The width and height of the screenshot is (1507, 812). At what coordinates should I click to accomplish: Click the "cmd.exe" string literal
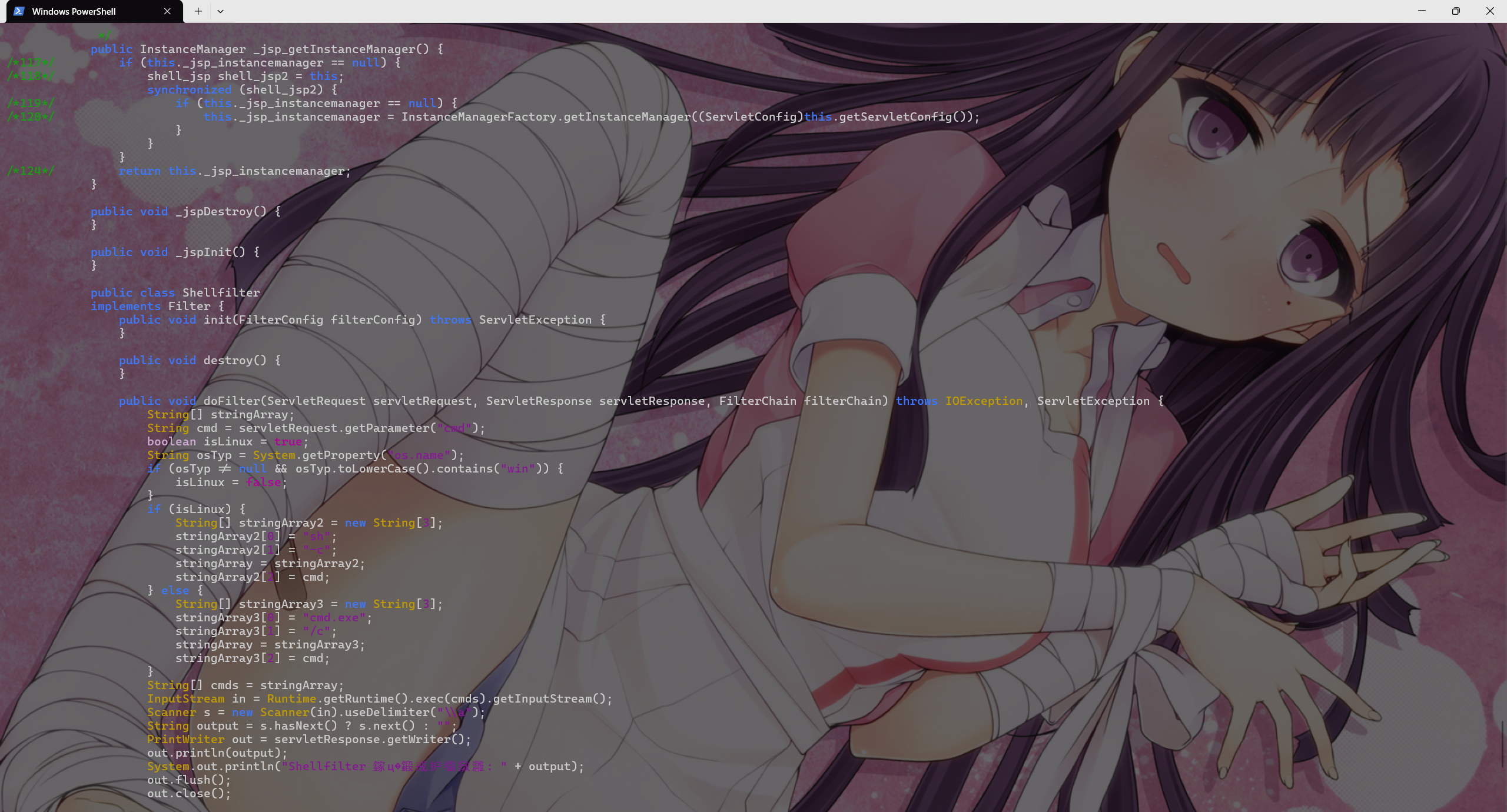pyautogui.click(x=334, y=618)
